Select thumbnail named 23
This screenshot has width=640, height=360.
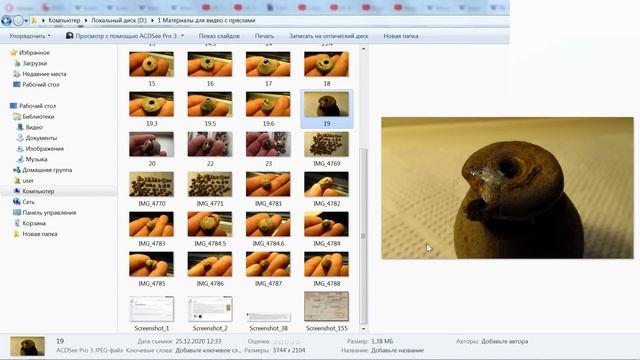(x=268, y=144)
